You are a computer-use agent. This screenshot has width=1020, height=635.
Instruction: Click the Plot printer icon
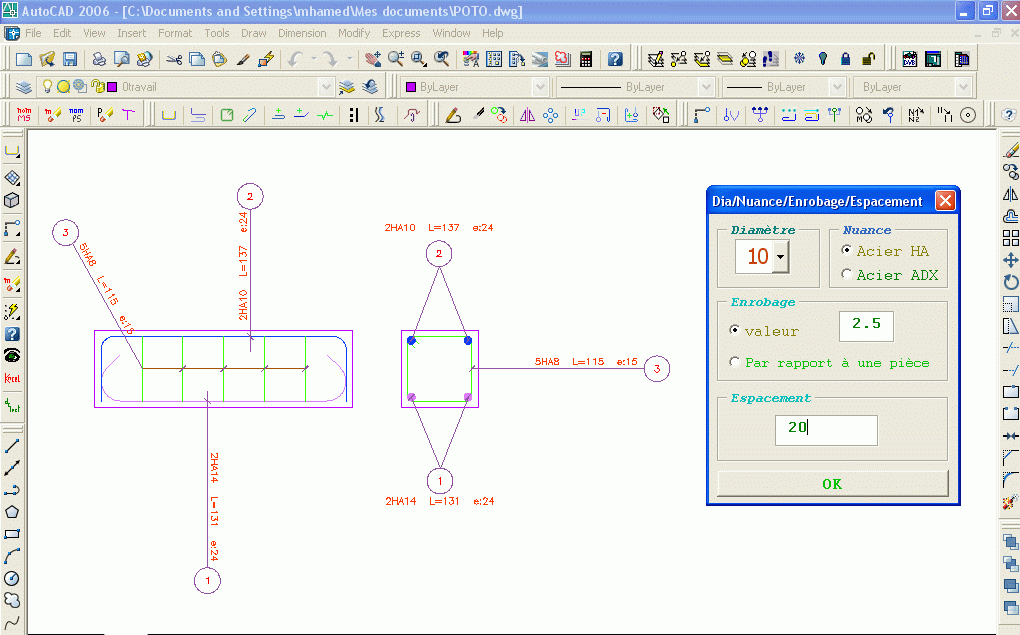[x=99, y=59]
